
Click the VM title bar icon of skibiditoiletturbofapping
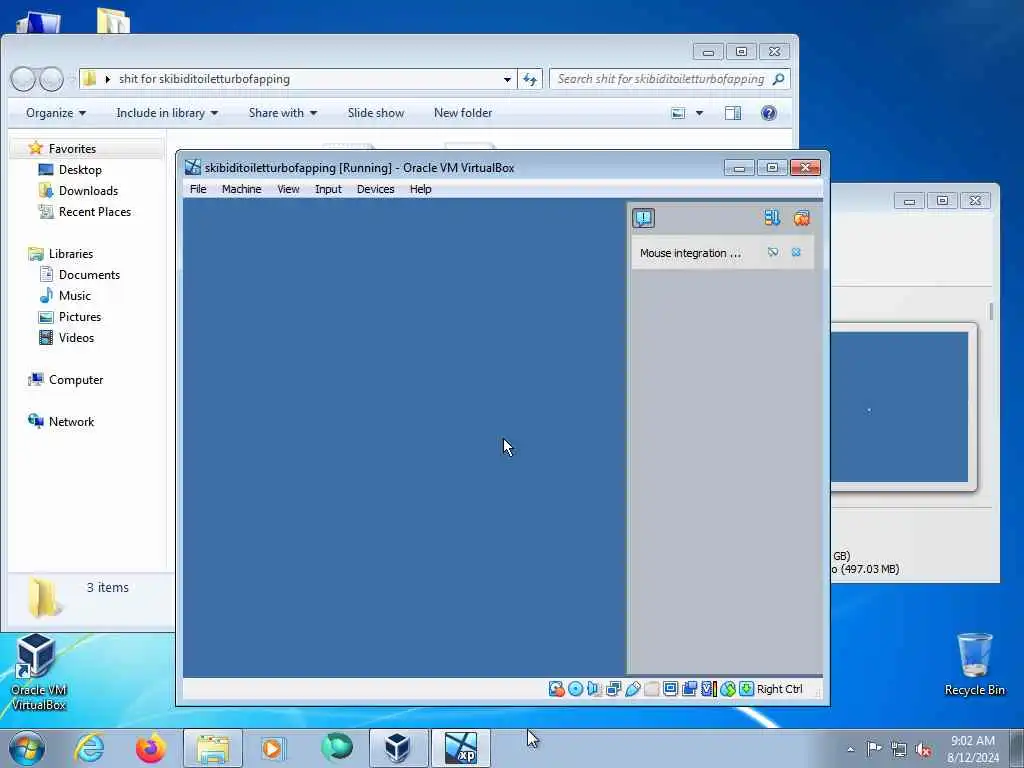pos(193,168)
